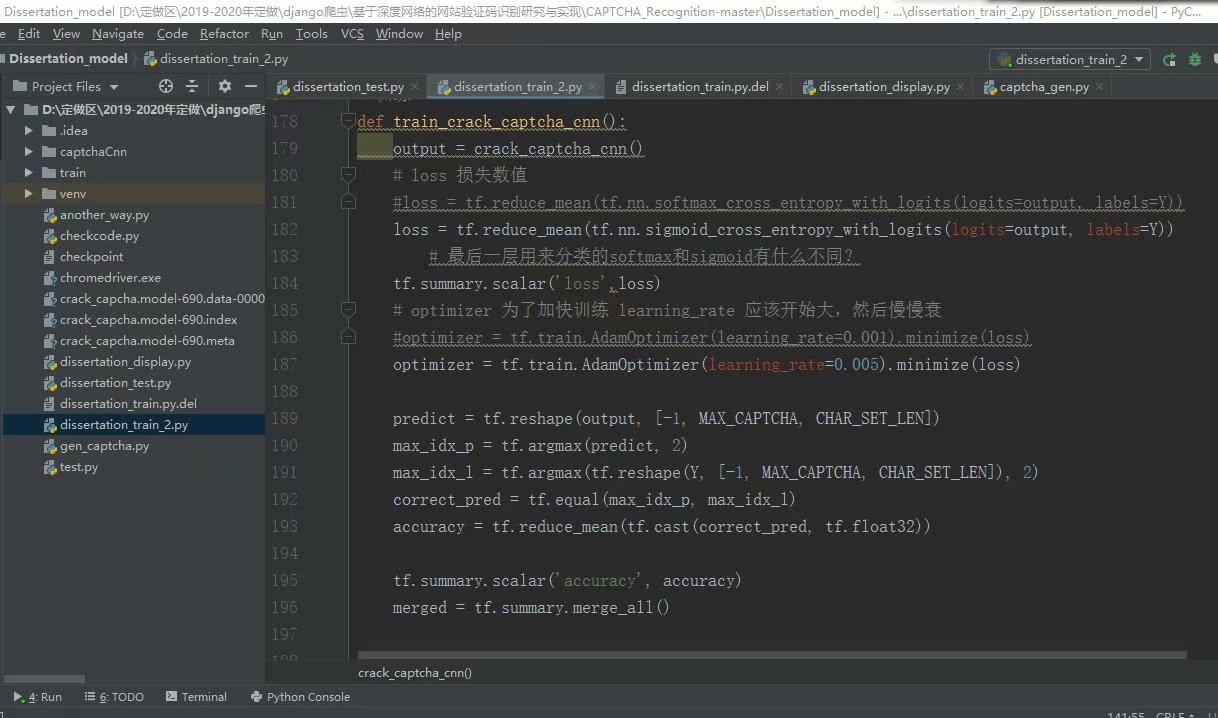Close the dissertation_test.py tab
The width and height of the screenshot is (1218, 718).
pos(414,87)
